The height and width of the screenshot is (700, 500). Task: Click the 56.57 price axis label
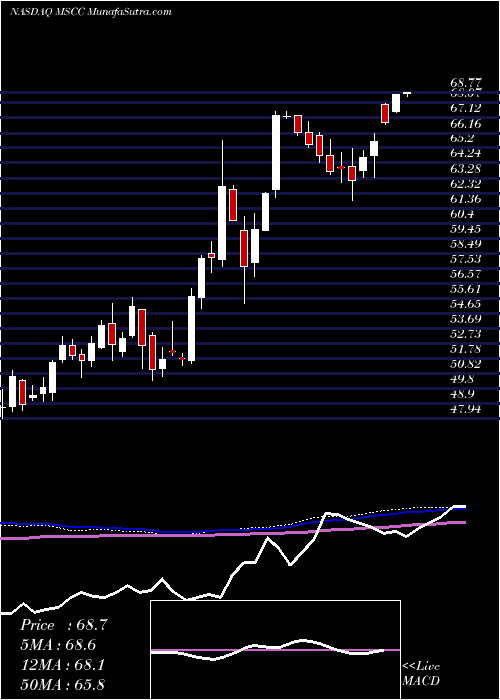pos(466,274)
